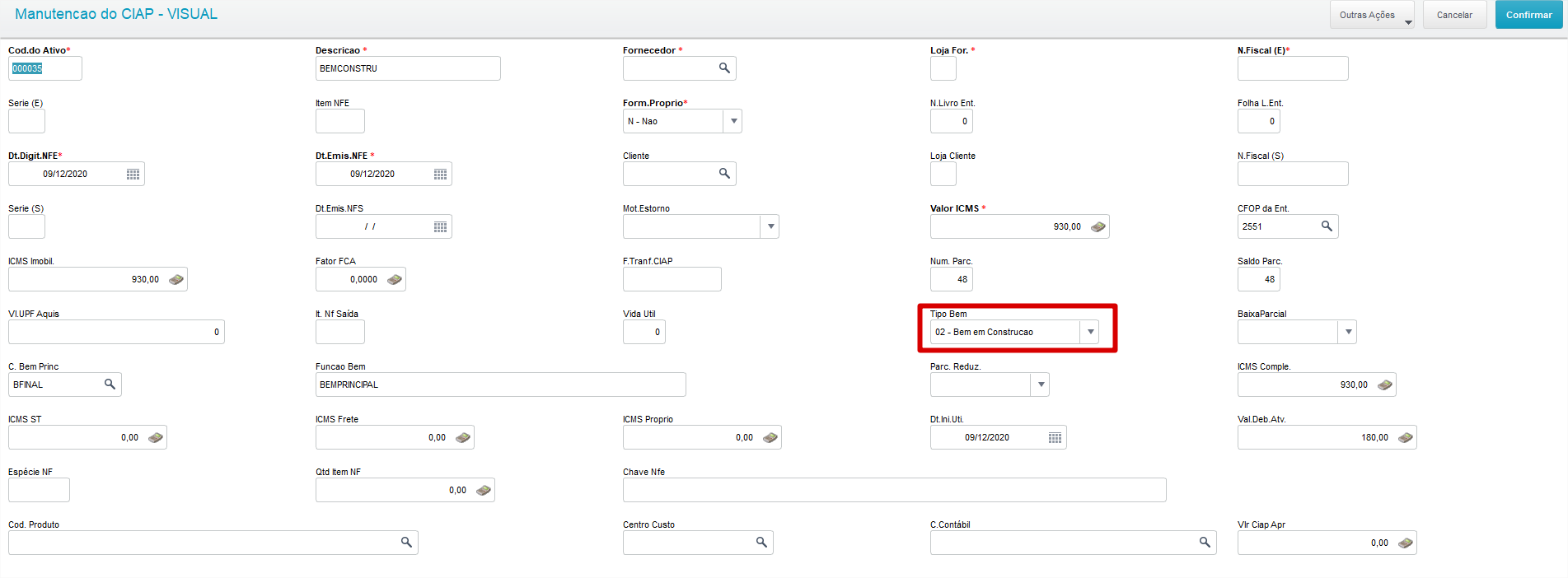Click the C. Bem Princ lookup icon
Screen dimensions: 1568x578
click(110, 385)
